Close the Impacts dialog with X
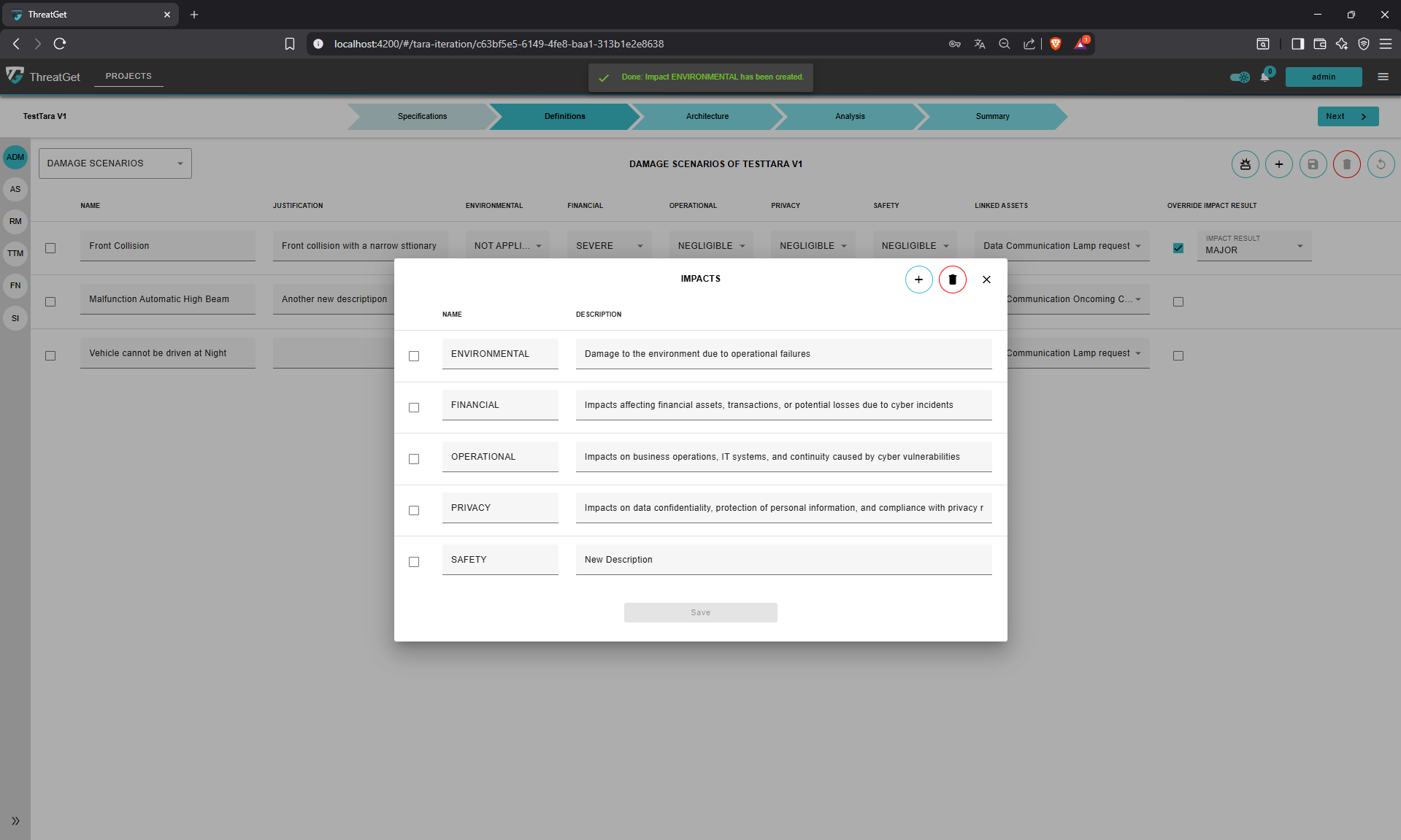This screenshot has height=840, width=1401. (986, 280)
